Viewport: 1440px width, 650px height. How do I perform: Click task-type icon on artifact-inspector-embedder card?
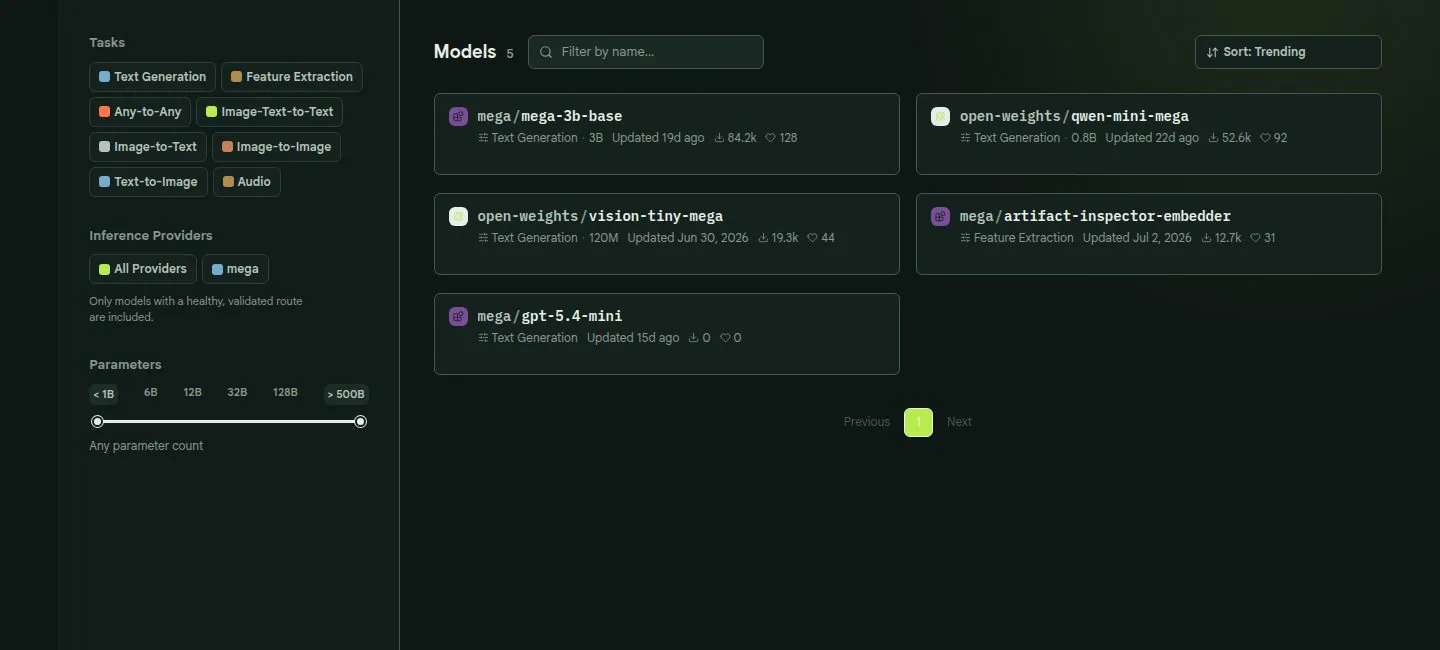965,238
